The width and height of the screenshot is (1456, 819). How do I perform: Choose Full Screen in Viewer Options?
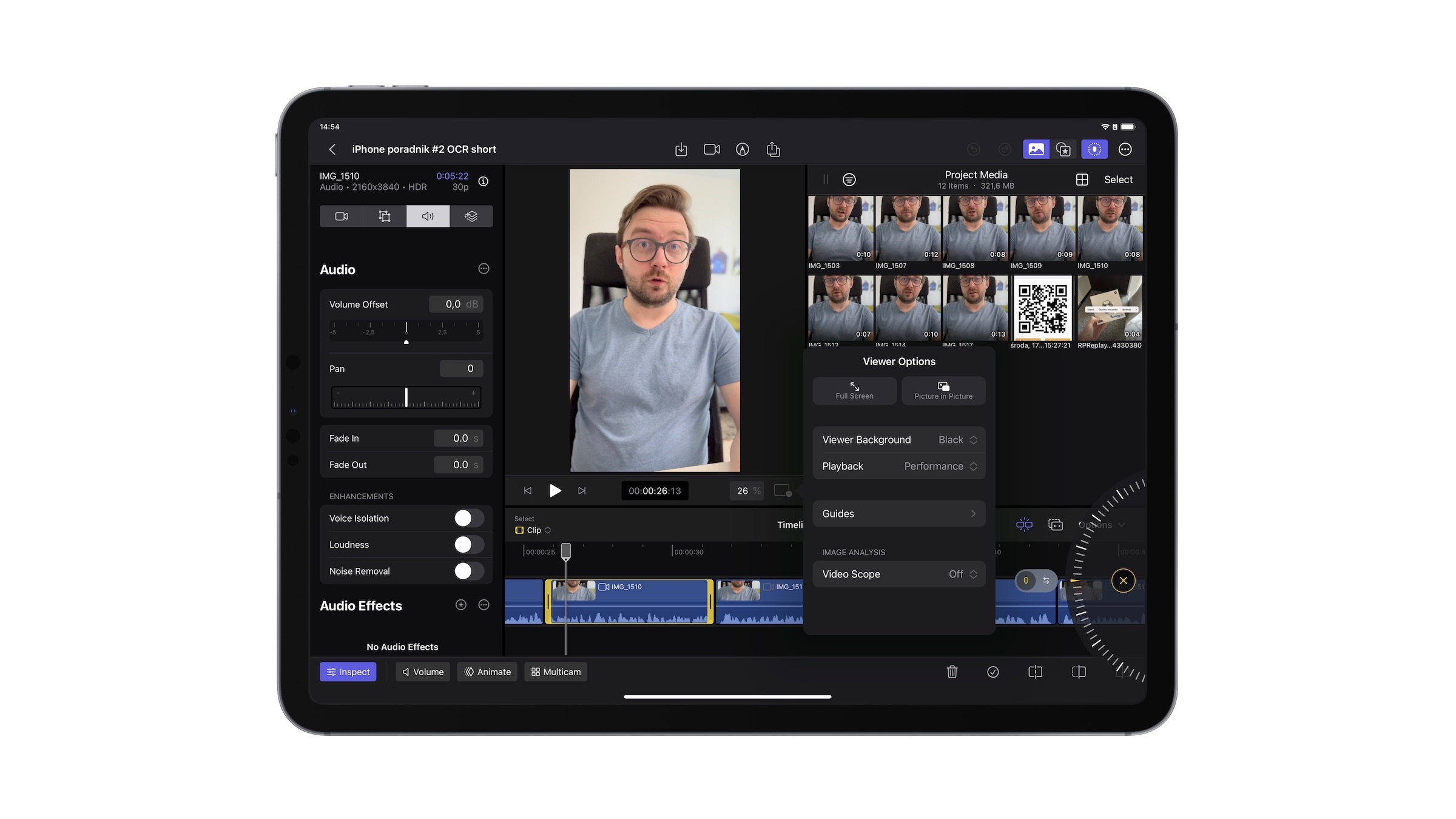tap(854, 391)
